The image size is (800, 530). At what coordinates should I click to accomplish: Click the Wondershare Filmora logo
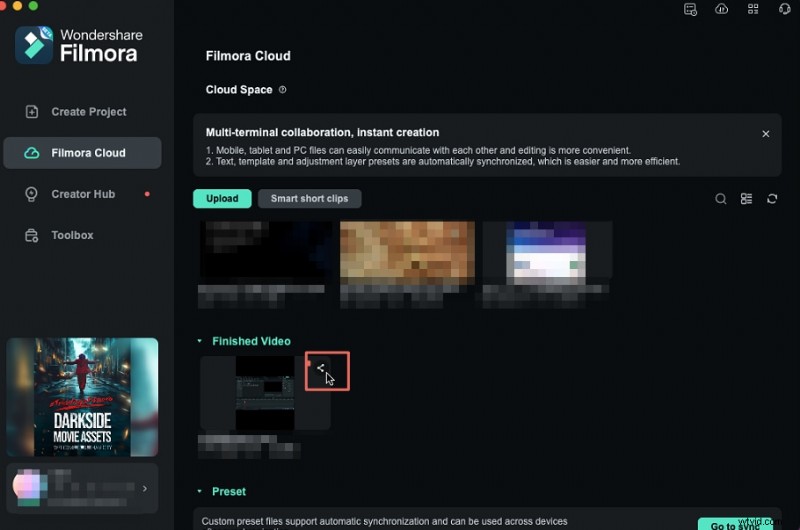pos(79,45)
